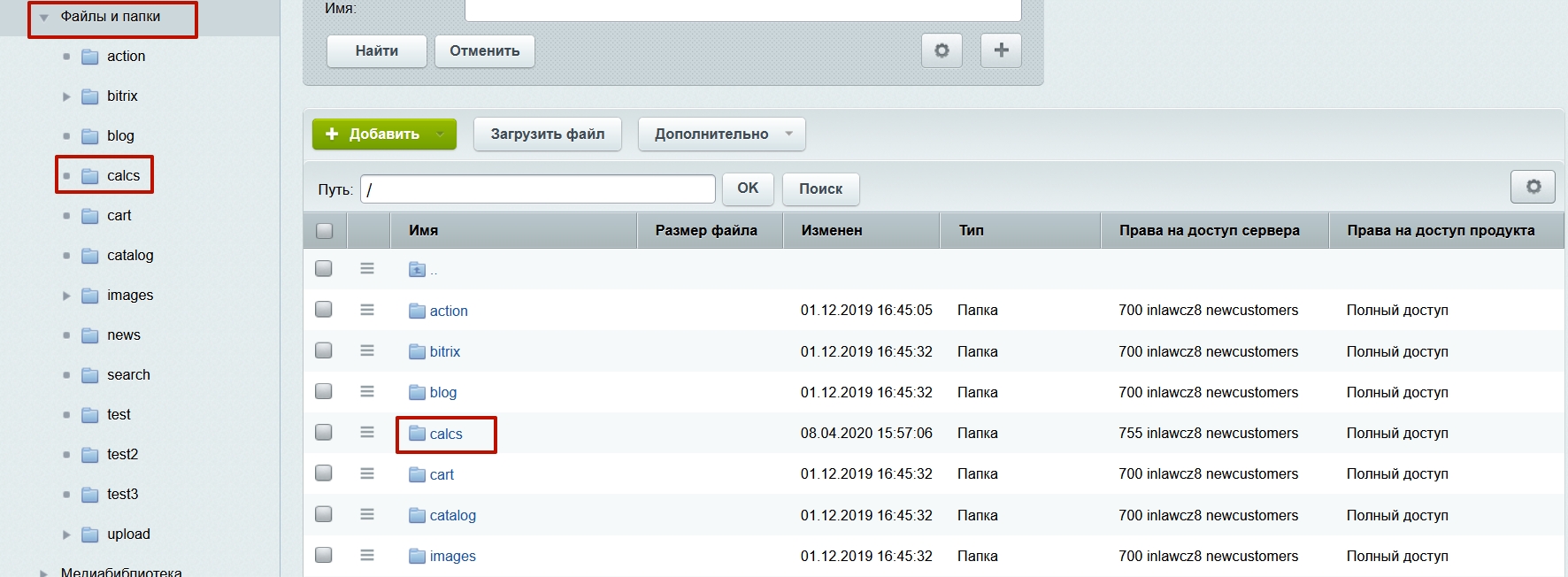Open the Добавить dropdown arrow
Screen dimensions: 1568x577
coord(440,135)
